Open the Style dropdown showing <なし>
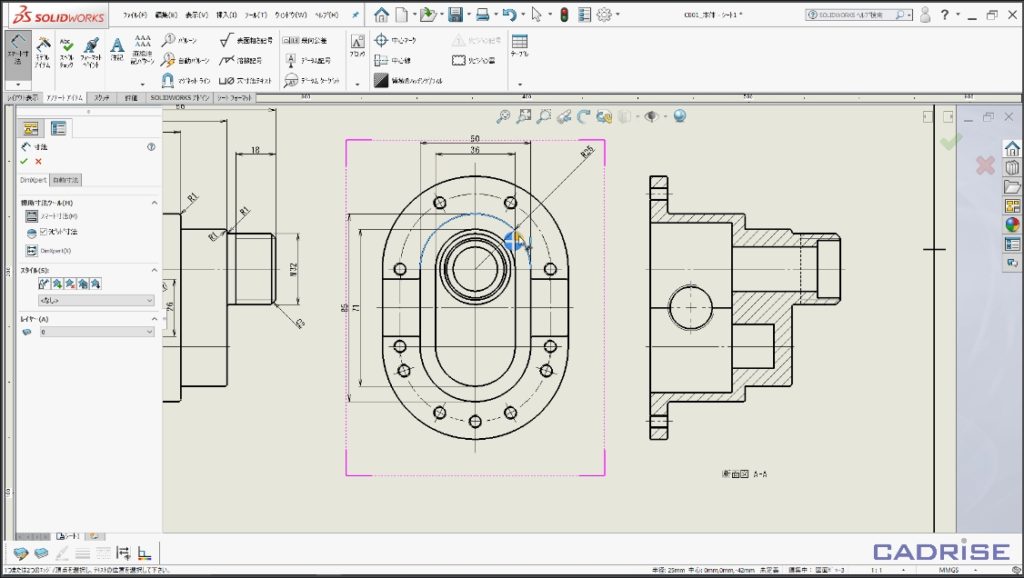The image size is (1024, 578). pos(95,300)
